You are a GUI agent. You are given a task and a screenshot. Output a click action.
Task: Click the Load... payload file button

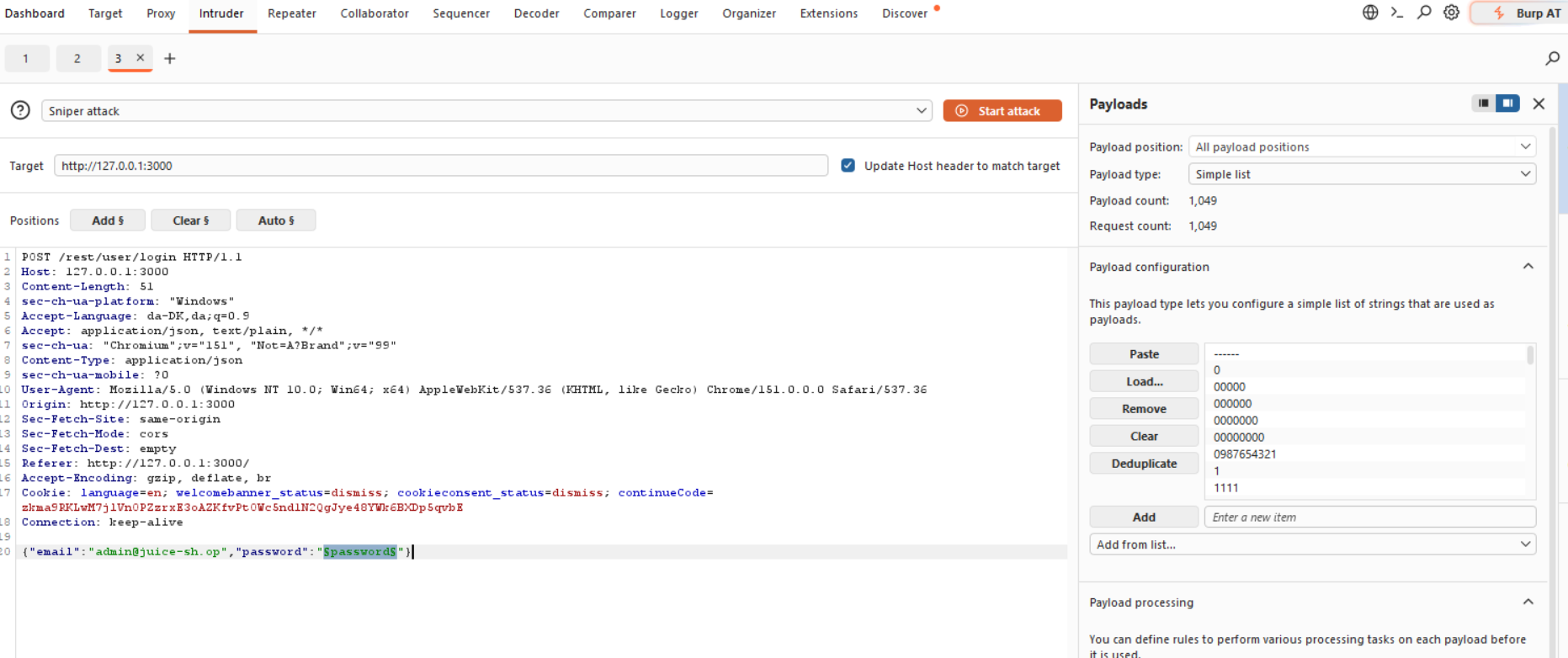coord(1144,381)
